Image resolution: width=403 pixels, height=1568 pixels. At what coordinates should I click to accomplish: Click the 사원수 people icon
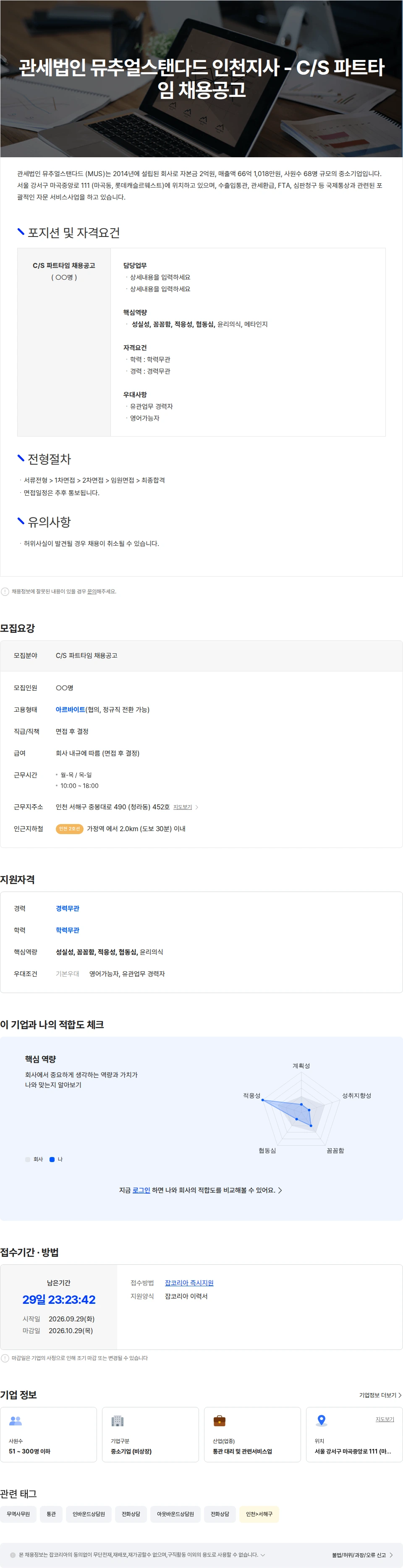(15, 1421)
